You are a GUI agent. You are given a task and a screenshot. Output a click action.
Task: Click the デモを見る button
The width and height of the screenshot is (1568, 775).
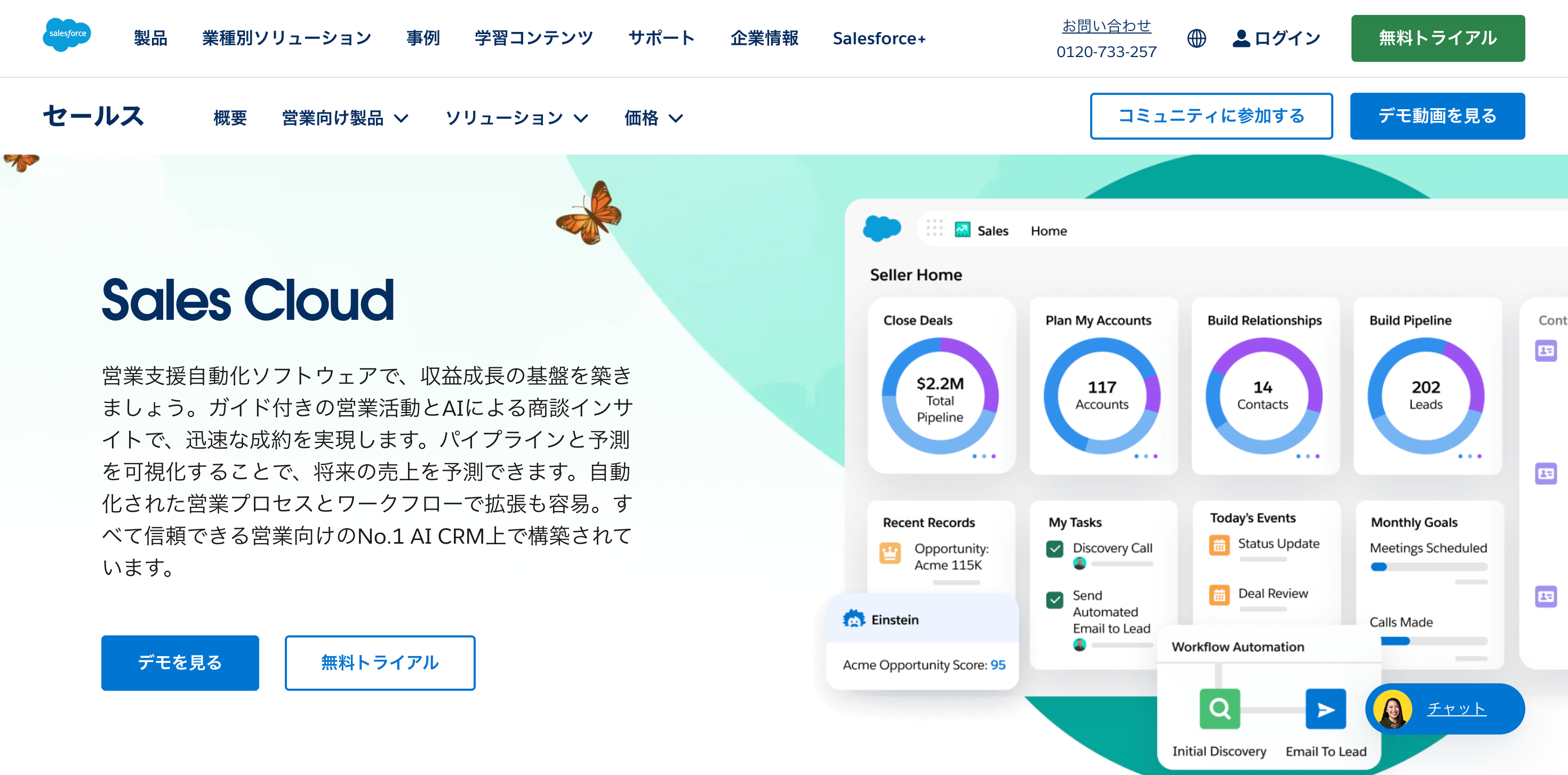[x=180, y=663]
